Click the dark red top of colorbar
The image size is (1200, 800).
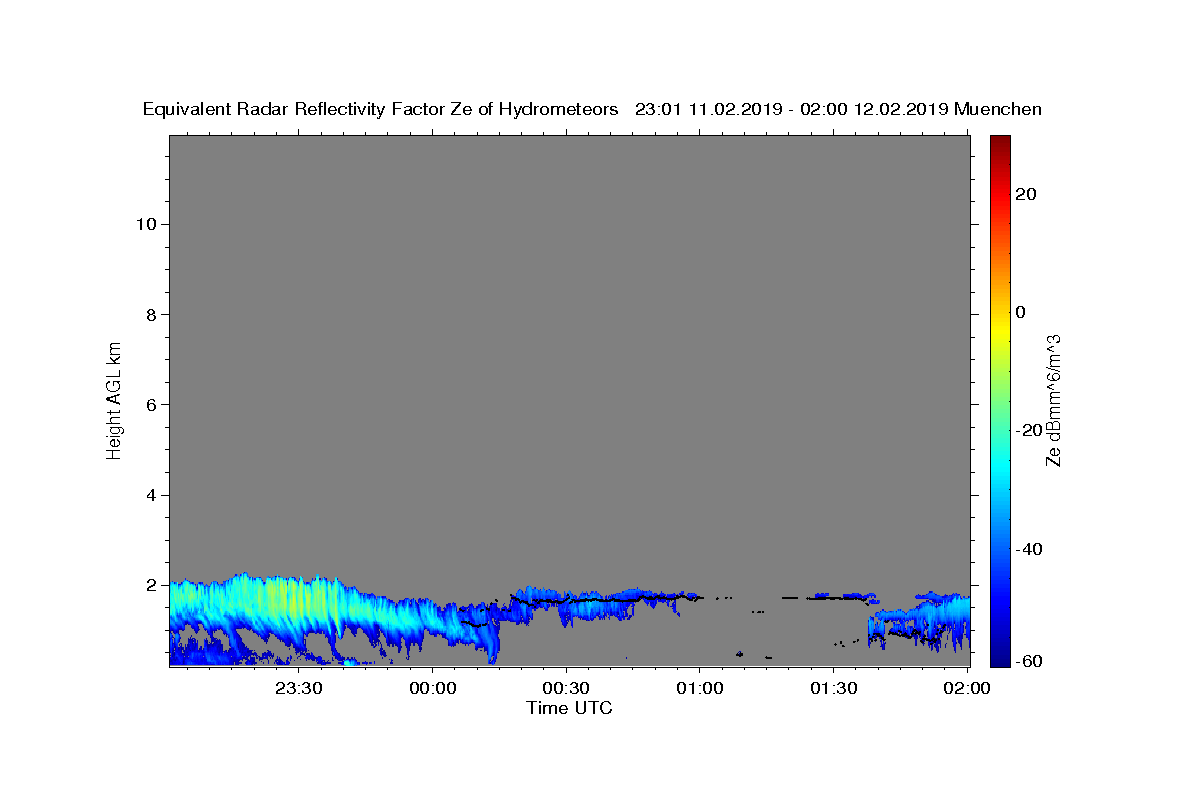pos(1000,145)
